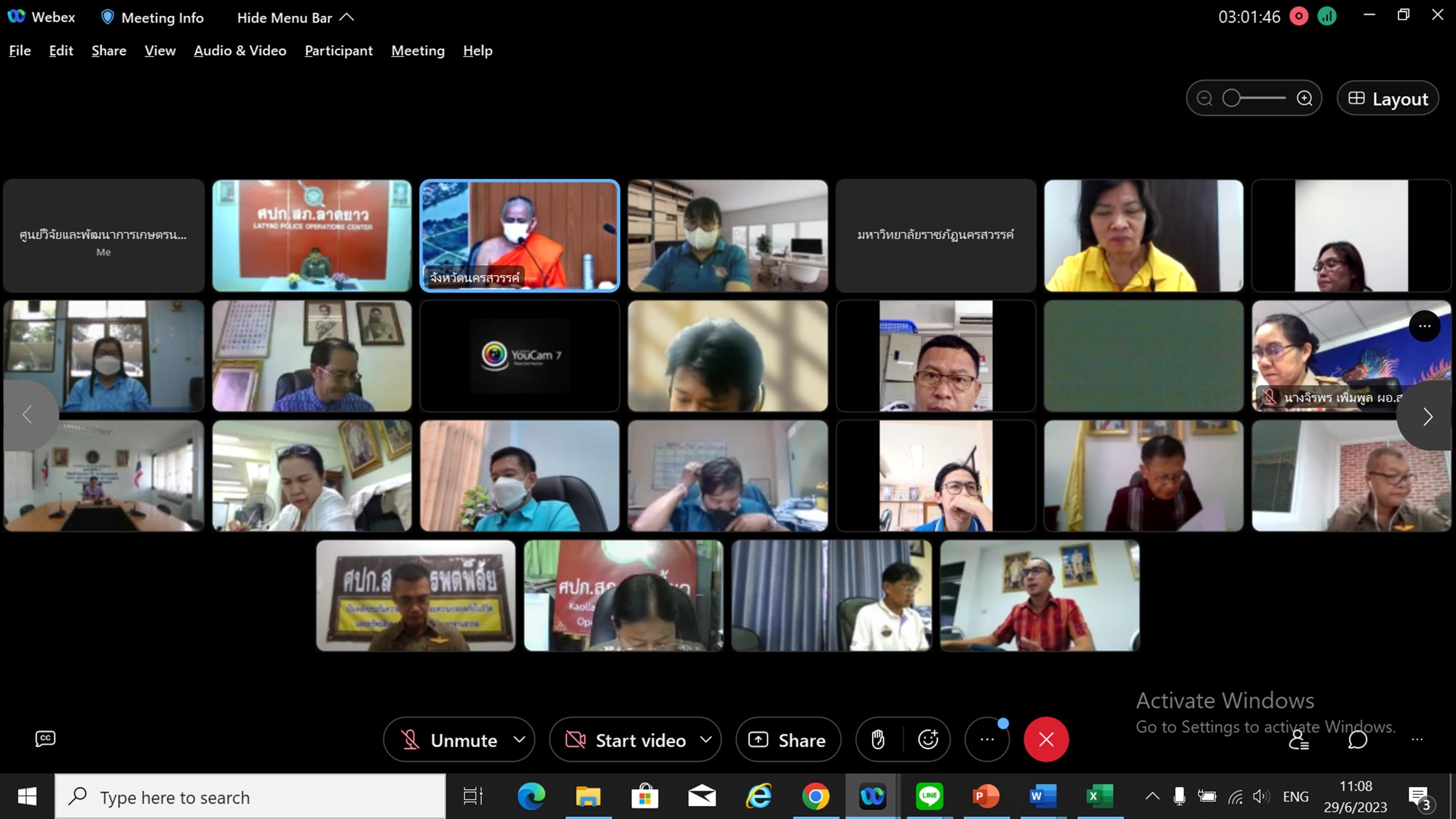Click Unmute microphone toggle
The height and width of the screenshot is (819, 1456).
(x=450, y=740)
